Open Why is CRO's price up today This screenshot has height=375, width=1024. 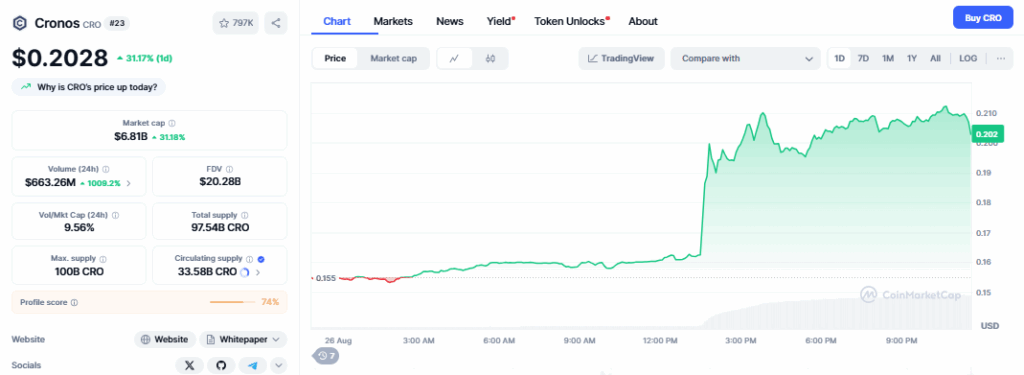coord(89,87)
